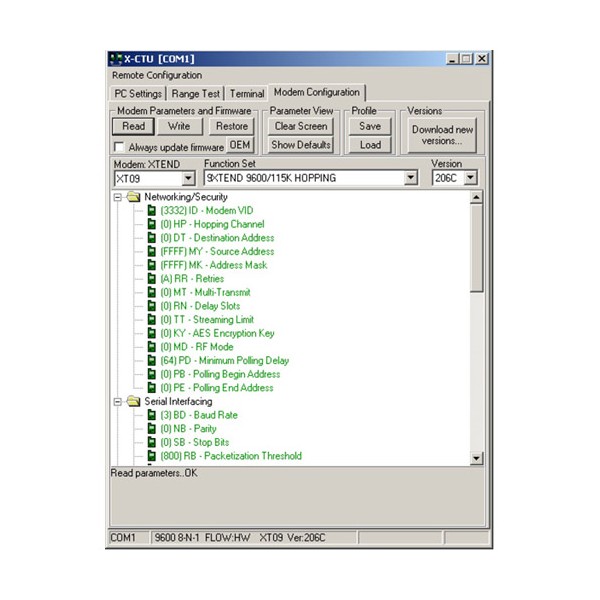
Task: Select (FFFF) MK - Address Mask text
Action: click(x=214, y=265)
